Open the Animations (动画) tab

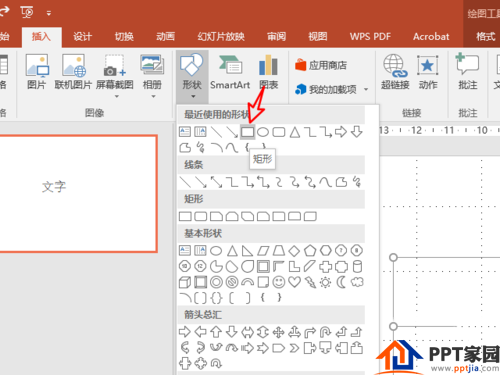click(x=165, y=36)
